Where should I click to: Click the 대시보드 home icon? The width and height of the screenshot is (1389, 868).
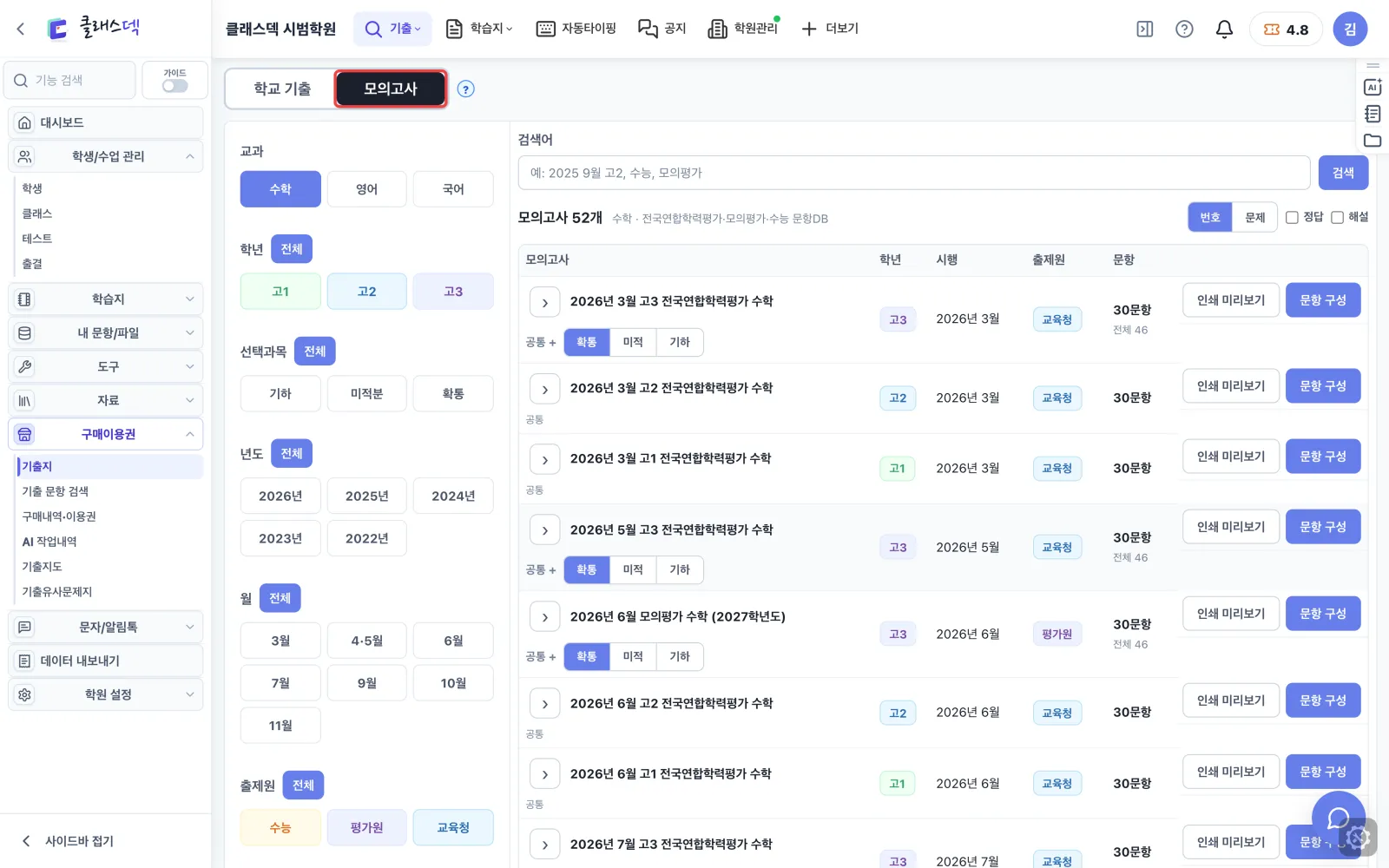coord(25,122)
